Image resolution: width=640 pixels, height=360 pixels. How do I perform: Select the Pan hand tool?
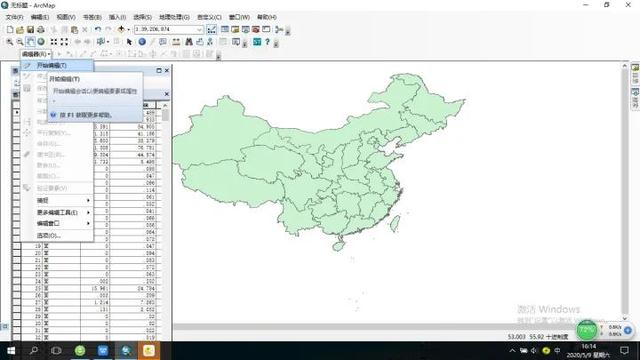pos(31,42)
